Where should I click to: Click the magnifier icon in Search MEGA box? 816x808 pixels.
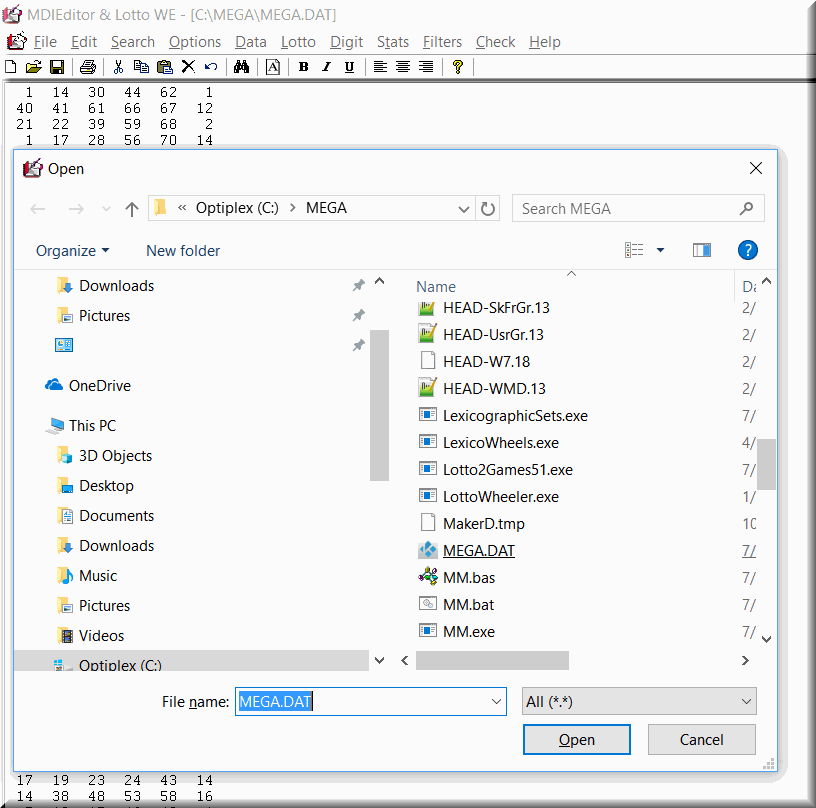tap(746, 209)
